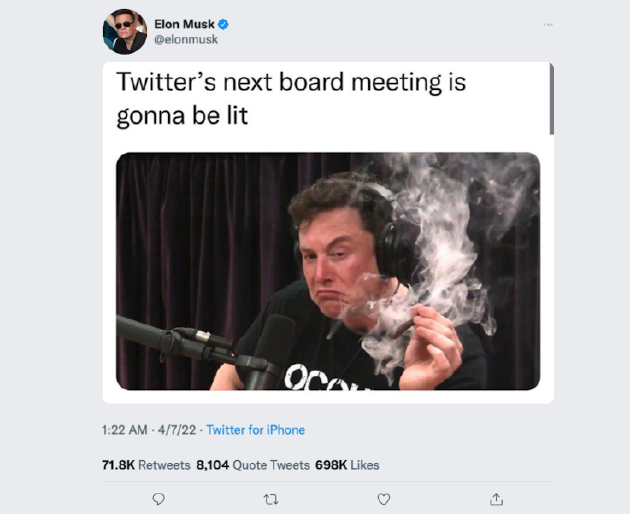
Task: Click the 1:22 AM timestamp
Action: (x=125, y=430)
